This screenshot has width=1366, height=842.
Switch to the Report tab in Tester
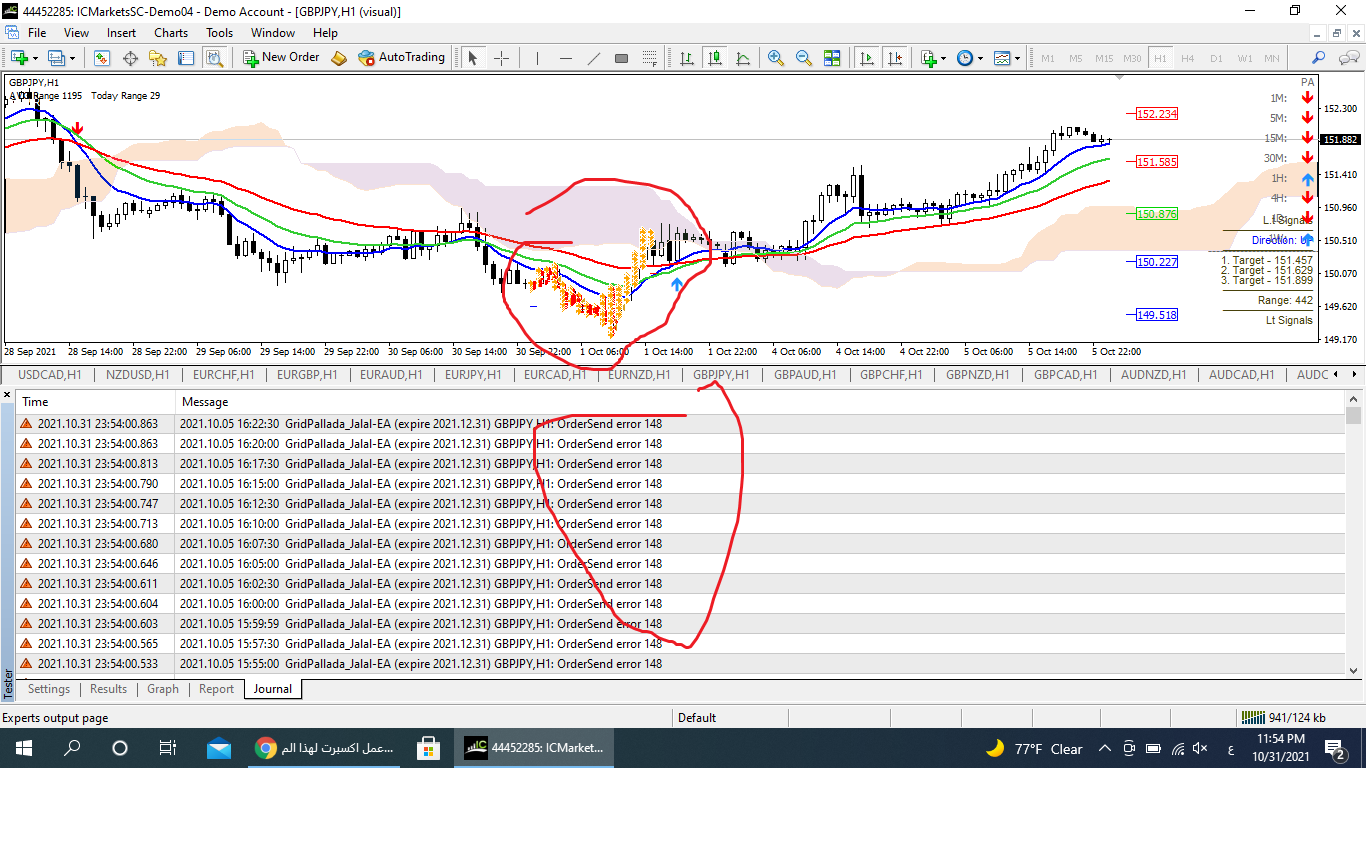216,689
